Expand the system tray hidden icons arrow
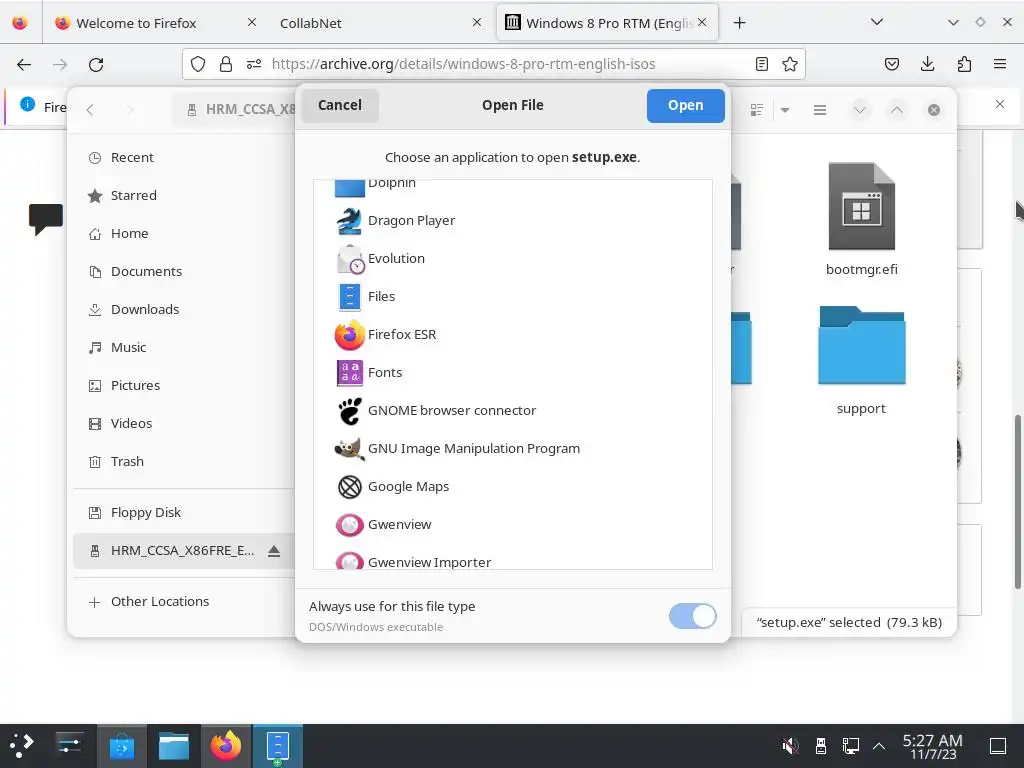The width and height of the screenshot is (1024, 768). click(879, 745)
